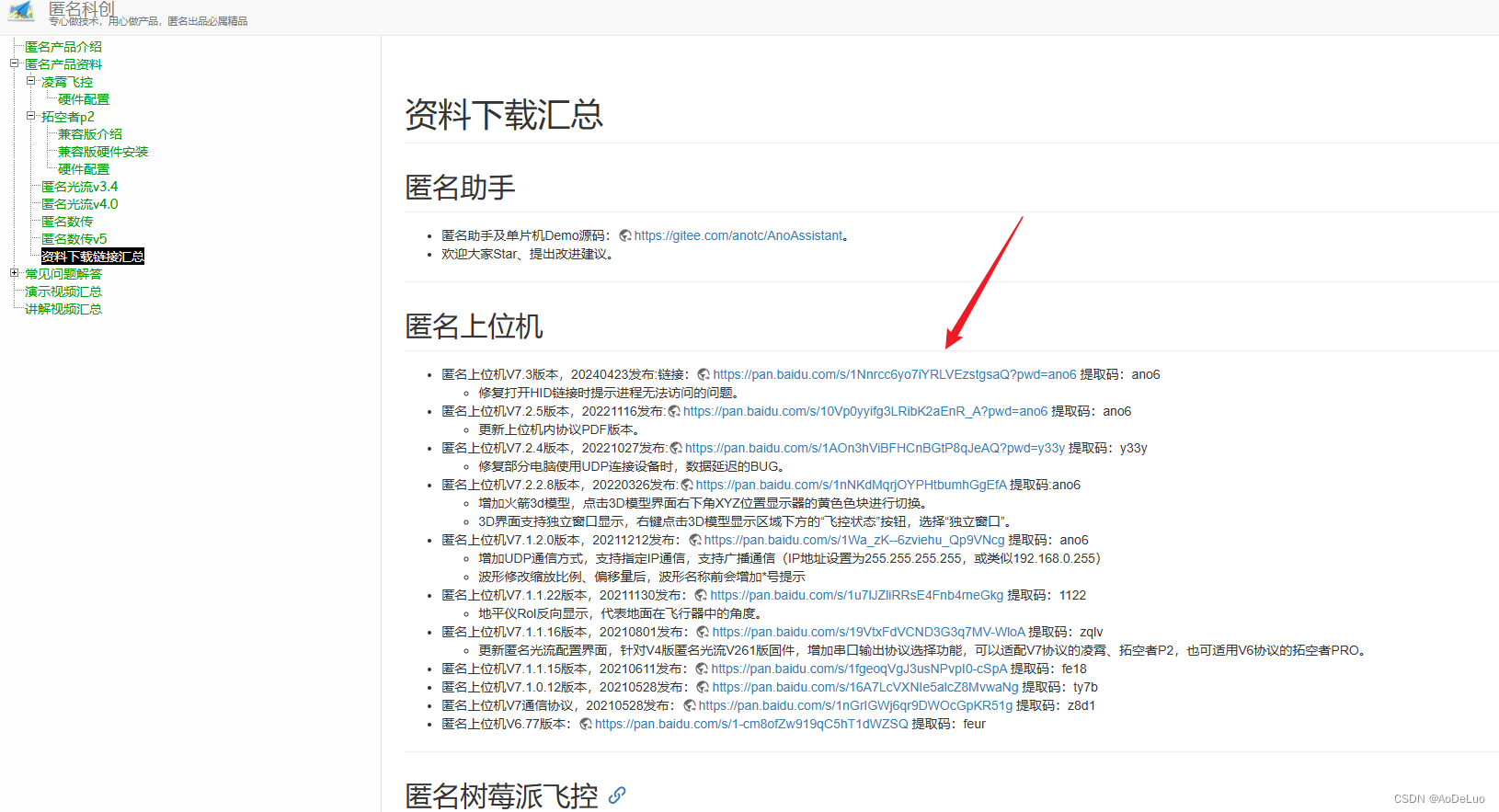The width and height of the screenshot is (1499, 812).
Task: Expand the 常见问题解答 tree node
Action: click(x=14, y=273)
